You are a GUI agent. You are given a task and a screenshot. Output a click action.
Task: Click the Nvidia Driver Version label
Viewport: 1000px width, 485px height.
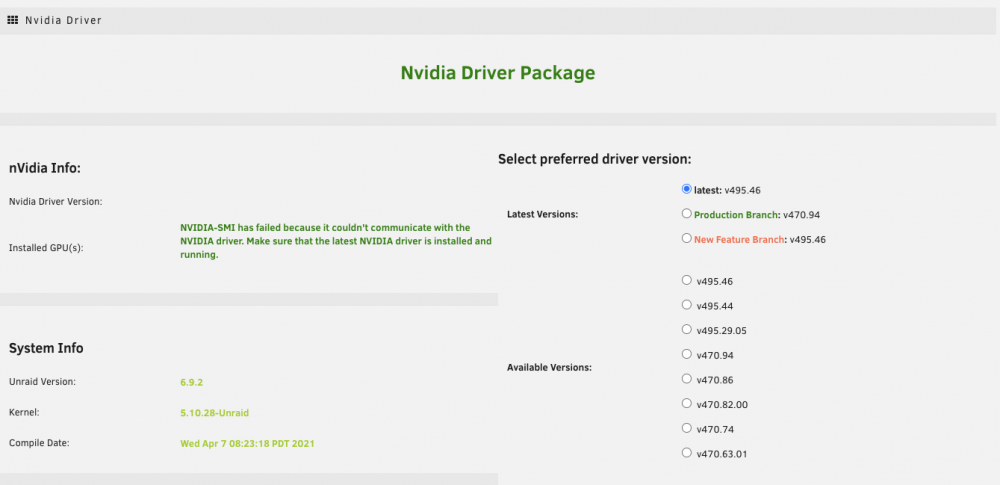[x=56, y=202]
